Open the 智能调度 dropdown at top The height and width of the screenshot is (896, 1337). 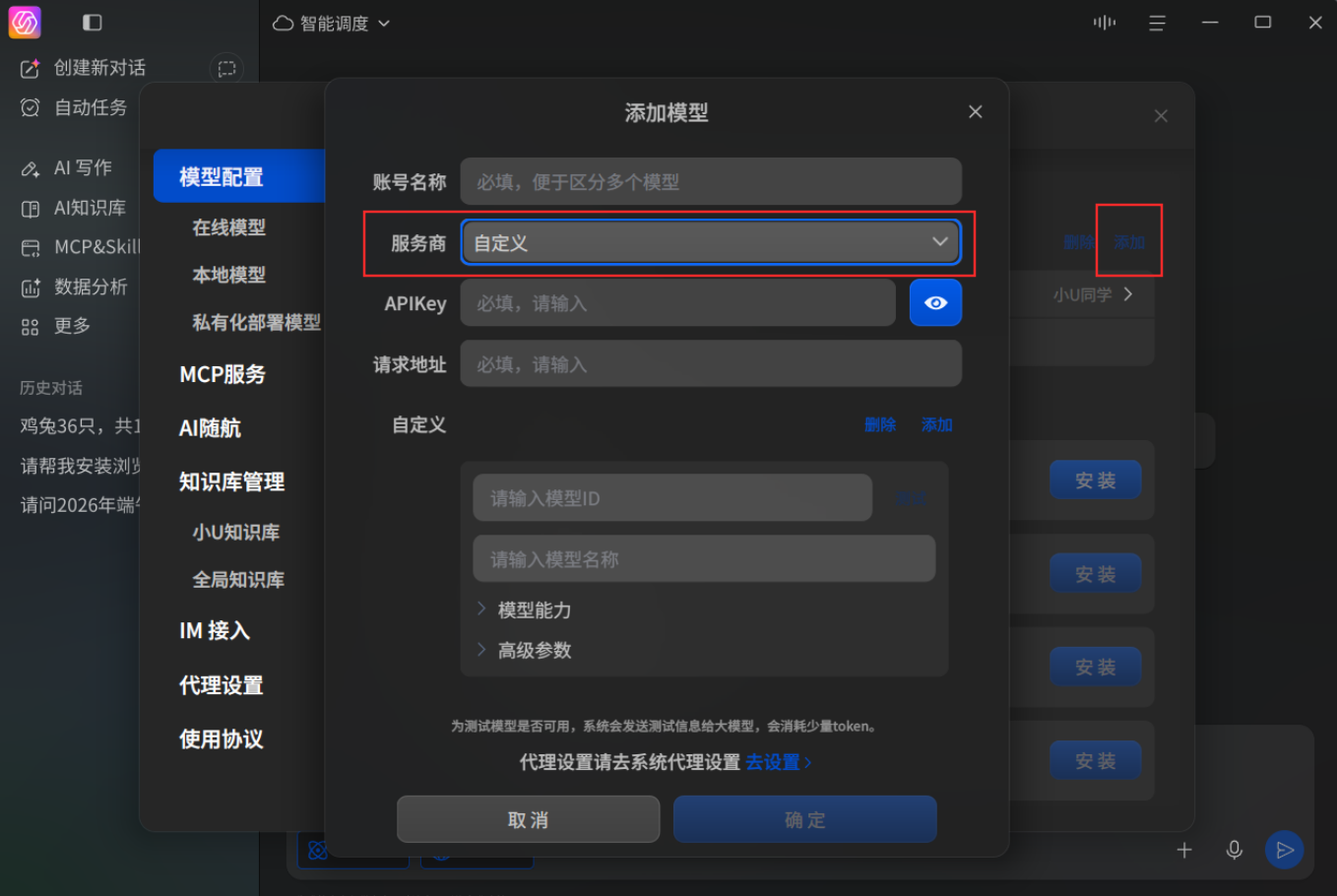[332, 23]
